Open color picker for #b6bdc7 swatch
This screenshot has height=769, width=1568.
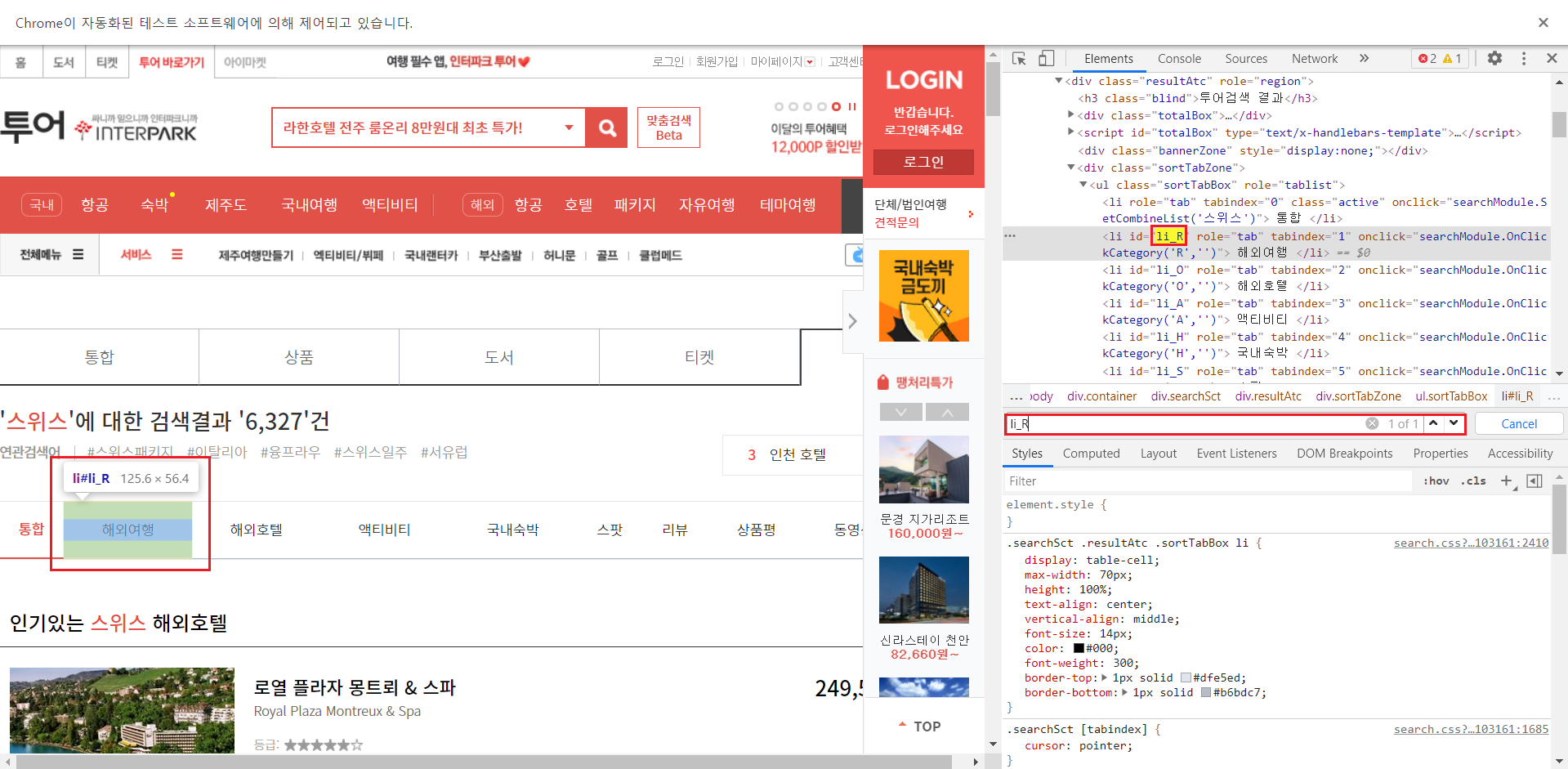click(1206, 692)
